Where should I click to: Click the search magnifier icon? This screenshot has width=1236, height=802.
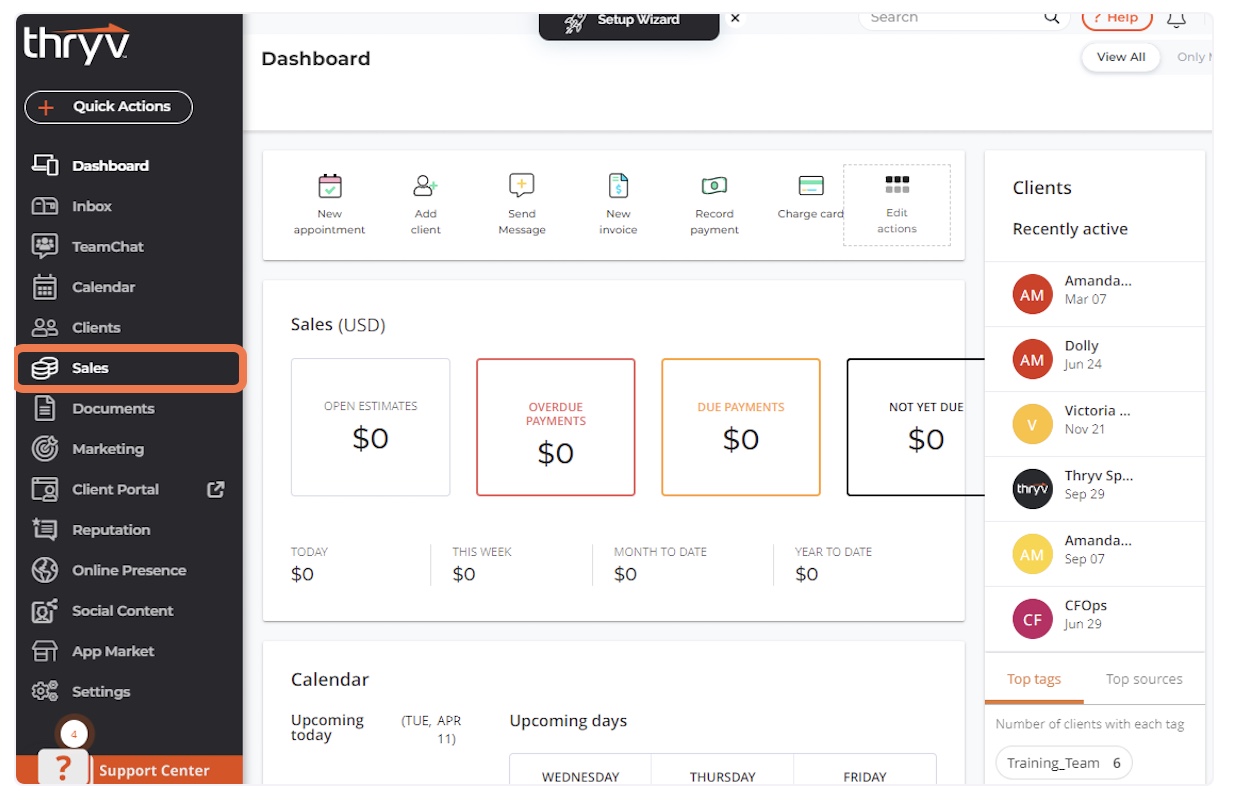[1052, 18]
